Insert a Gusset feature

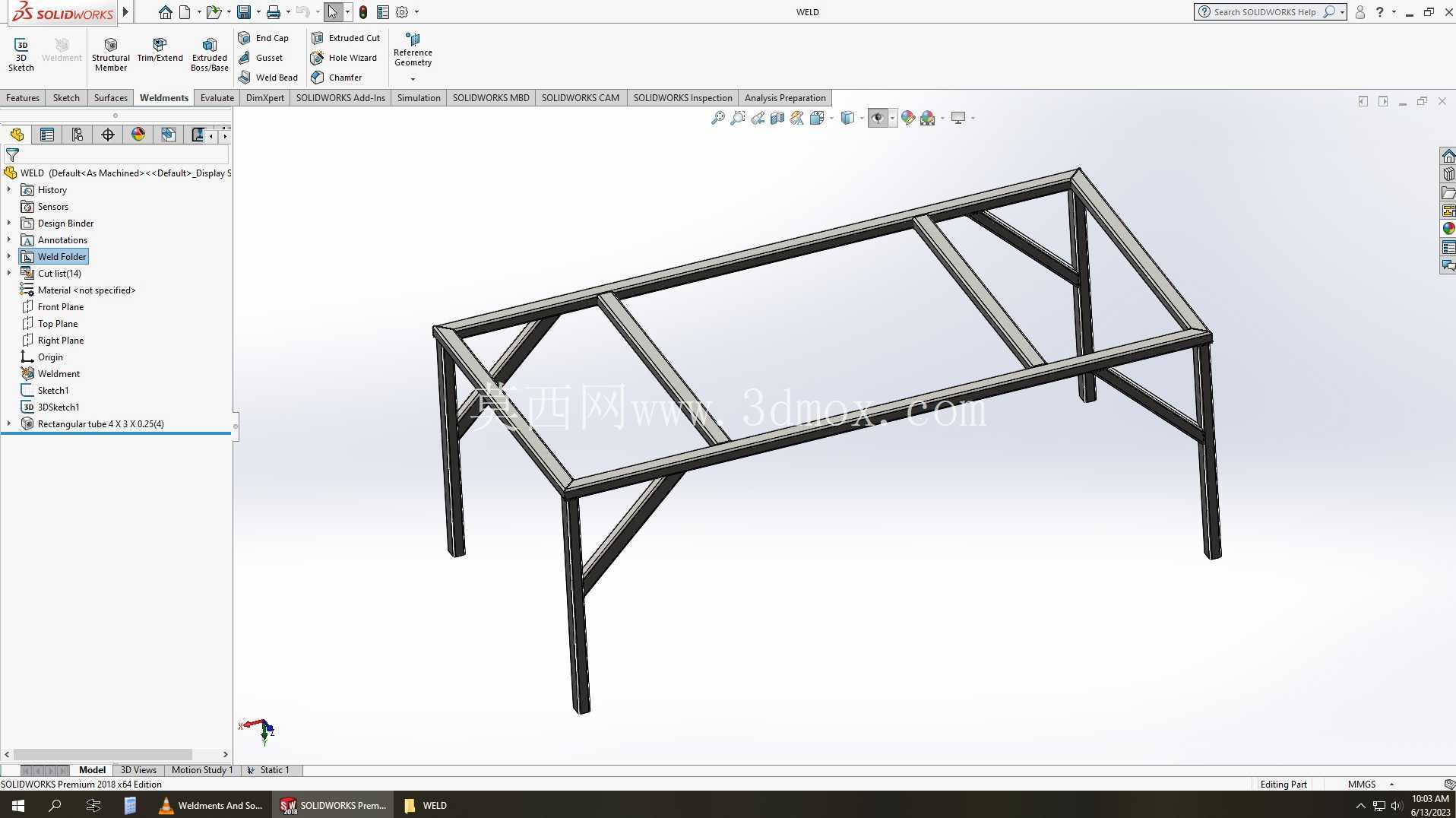point(261,58)
